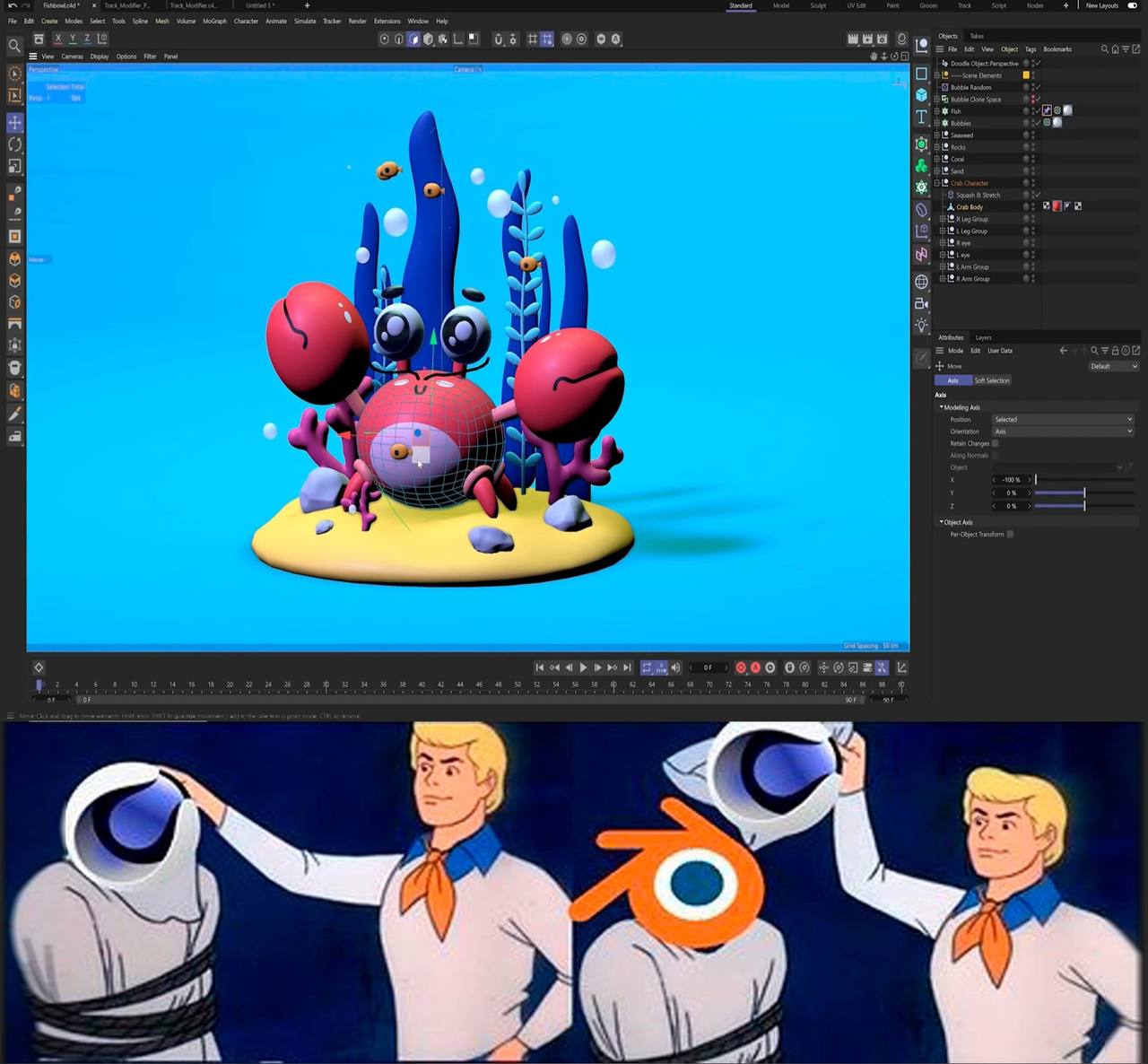The height and width of the screenshot is (1064, 1148).
Task: Open the Orientation dropdown set to Axis
Action: click(1063, 432)
